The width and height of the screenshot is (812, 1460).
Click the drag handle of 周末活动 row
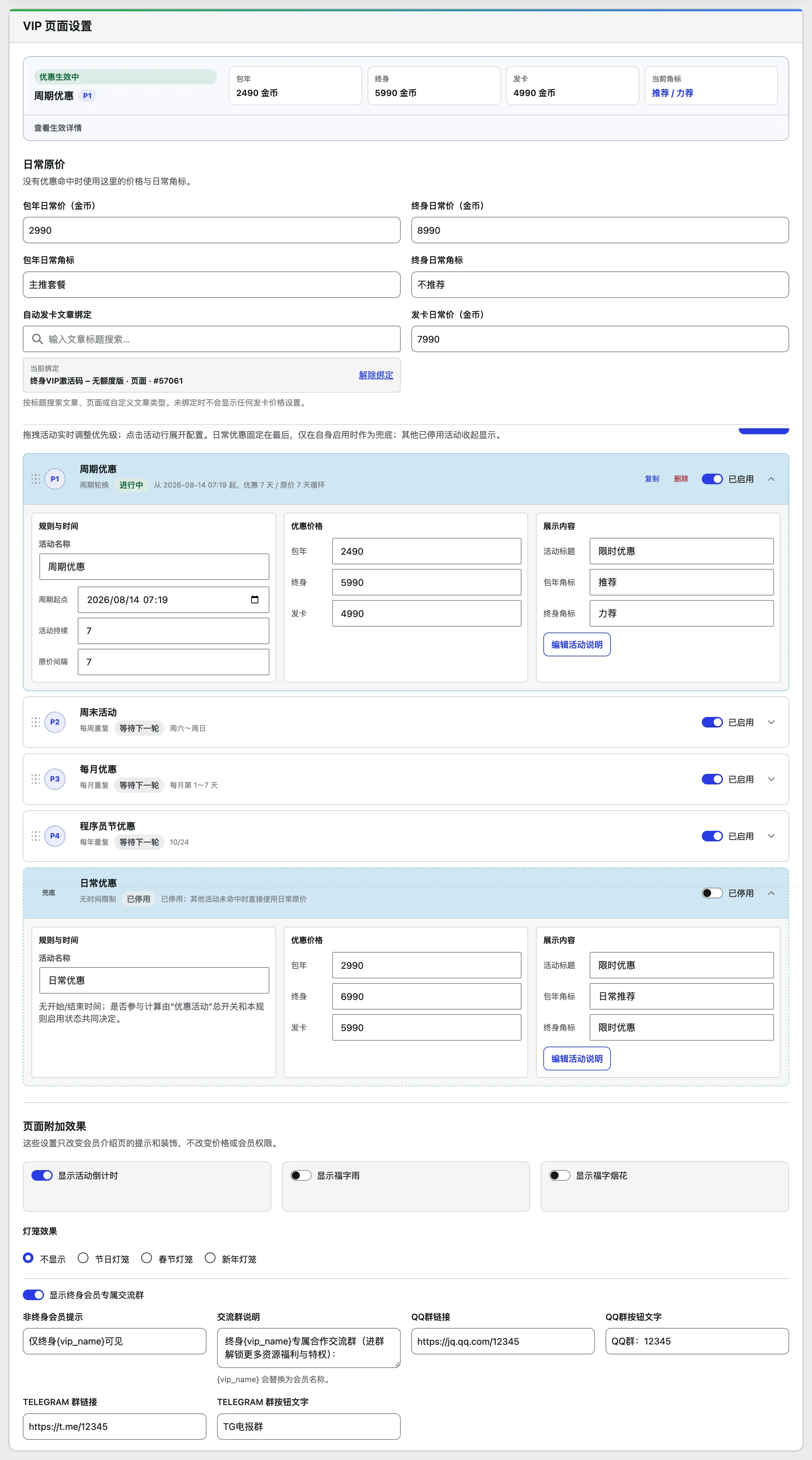click(x=36, y=722)
